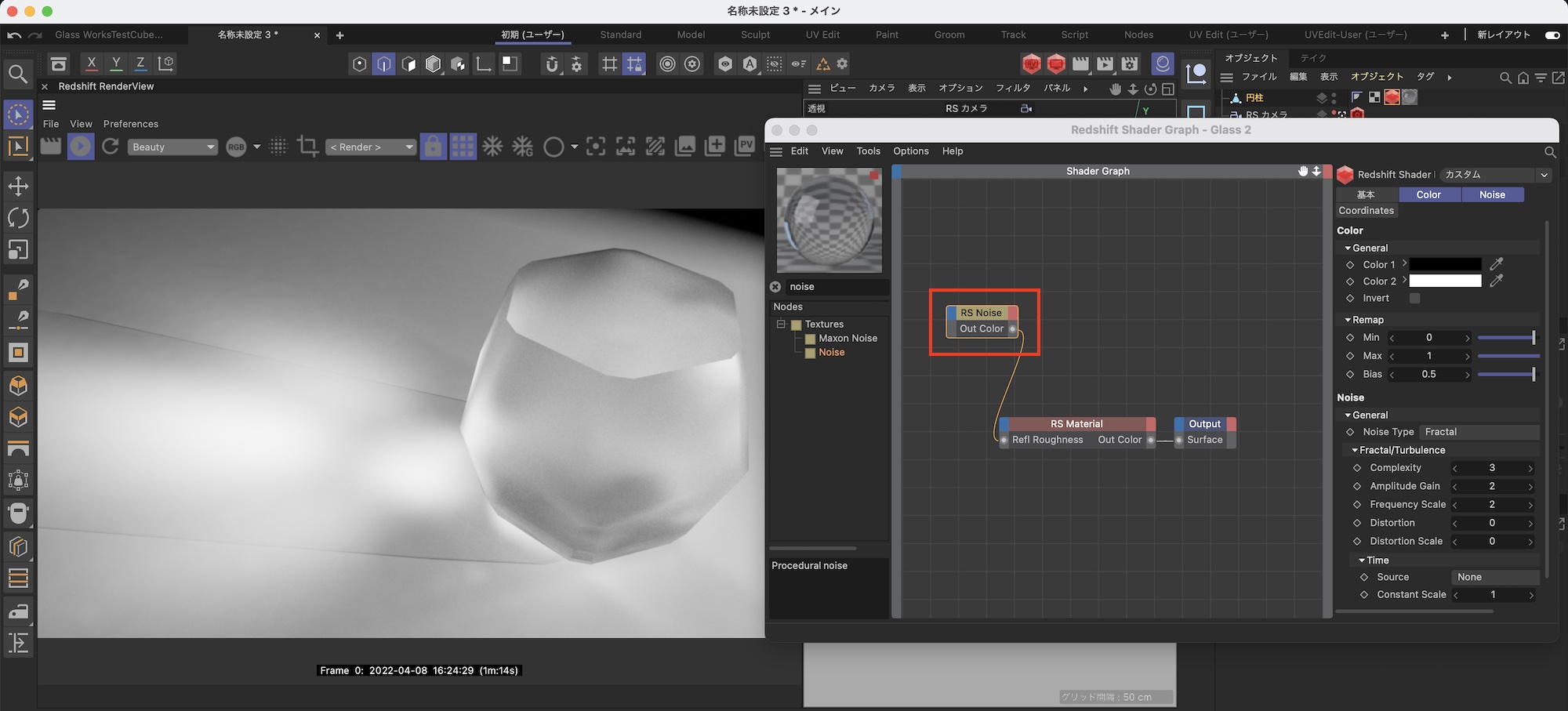This screenshot has height=711, width=1568.
Task: Select the Rotate tool in left toolbar
Action: [x=18, y=218]
